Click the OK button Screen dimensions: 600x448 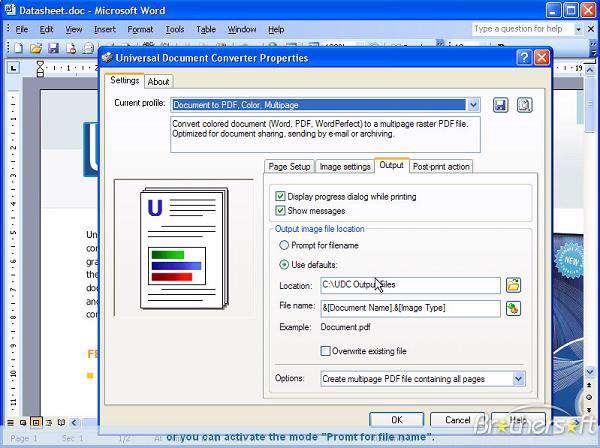point(396,420)
